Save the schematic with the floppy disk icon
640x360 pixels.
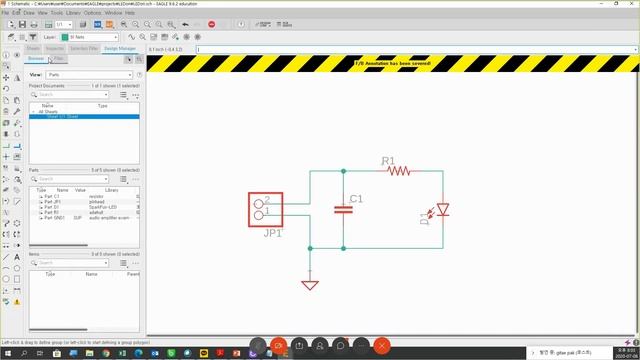coord(22,24)
